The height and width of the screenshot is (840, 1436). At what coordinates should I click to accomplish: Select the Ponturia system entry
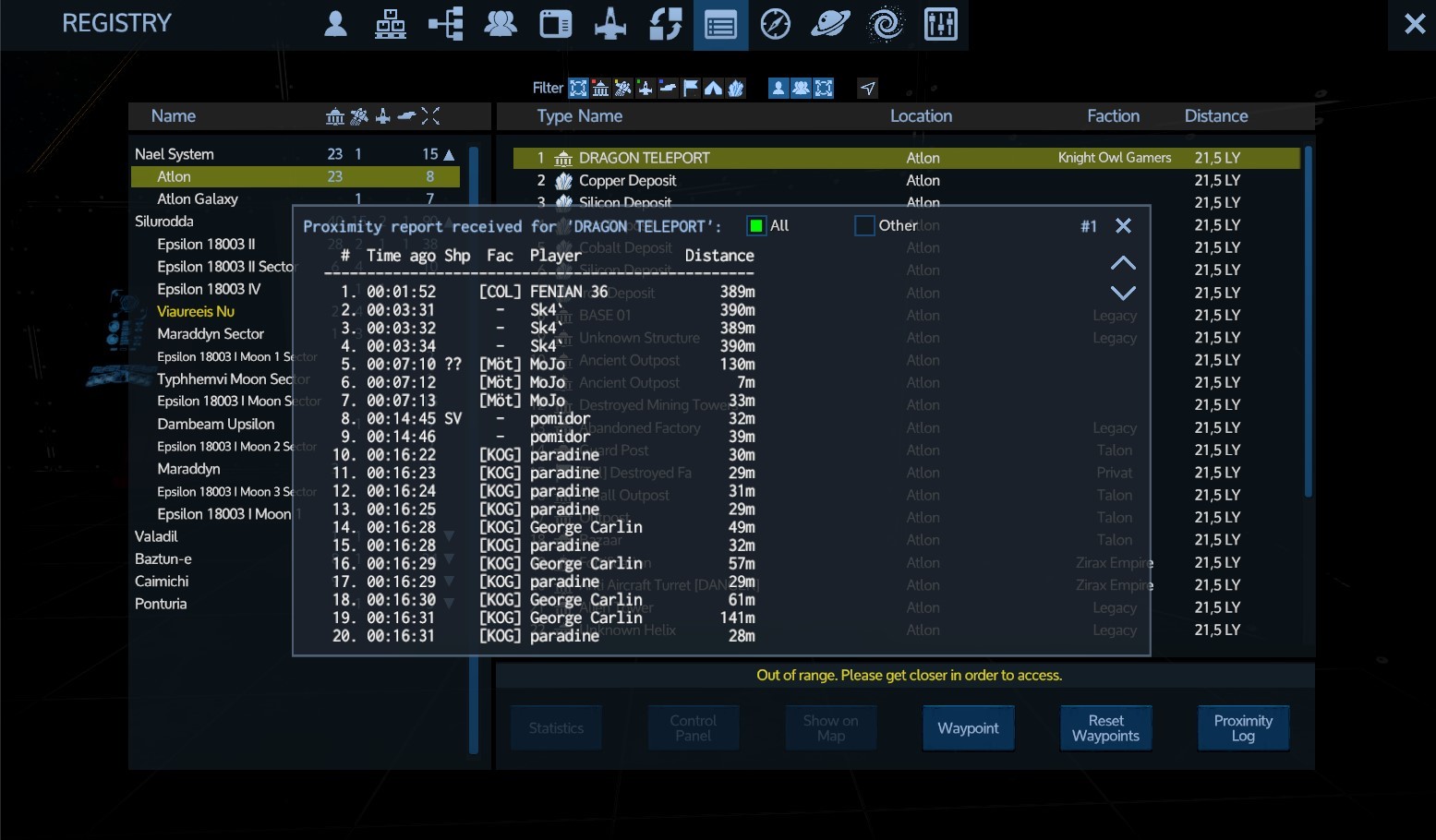tap(161, 604)
